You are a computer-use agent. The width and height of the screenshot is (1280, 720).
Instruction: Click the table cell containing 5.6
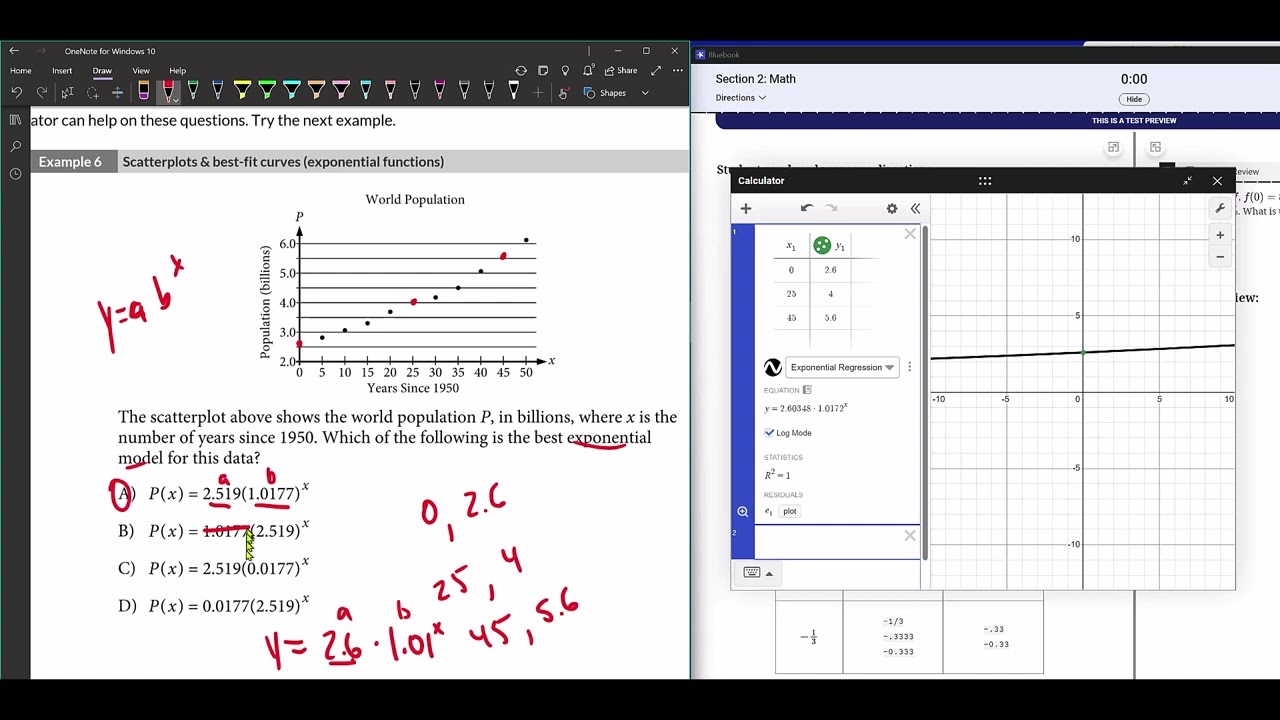pos(831,318)
